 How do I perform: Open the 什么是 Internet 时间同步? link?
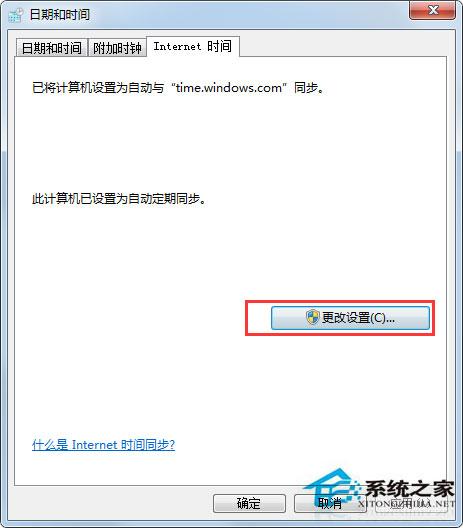click(x=103, y=445)
